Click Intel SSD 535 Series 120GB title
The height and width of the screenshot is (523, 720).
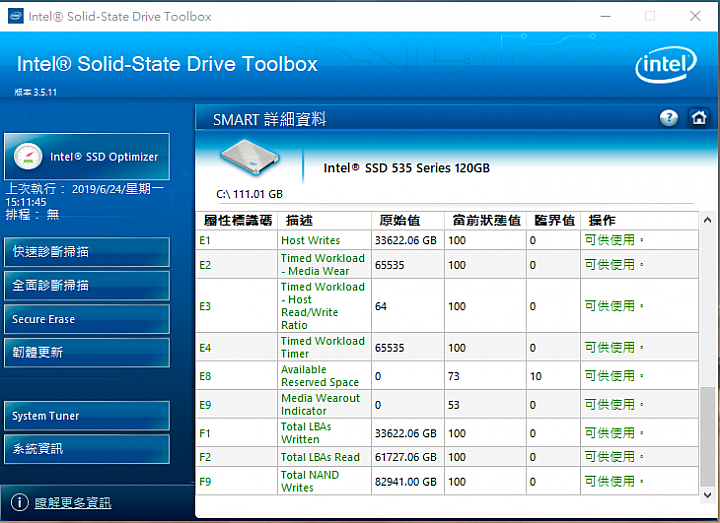click(406, 168)
